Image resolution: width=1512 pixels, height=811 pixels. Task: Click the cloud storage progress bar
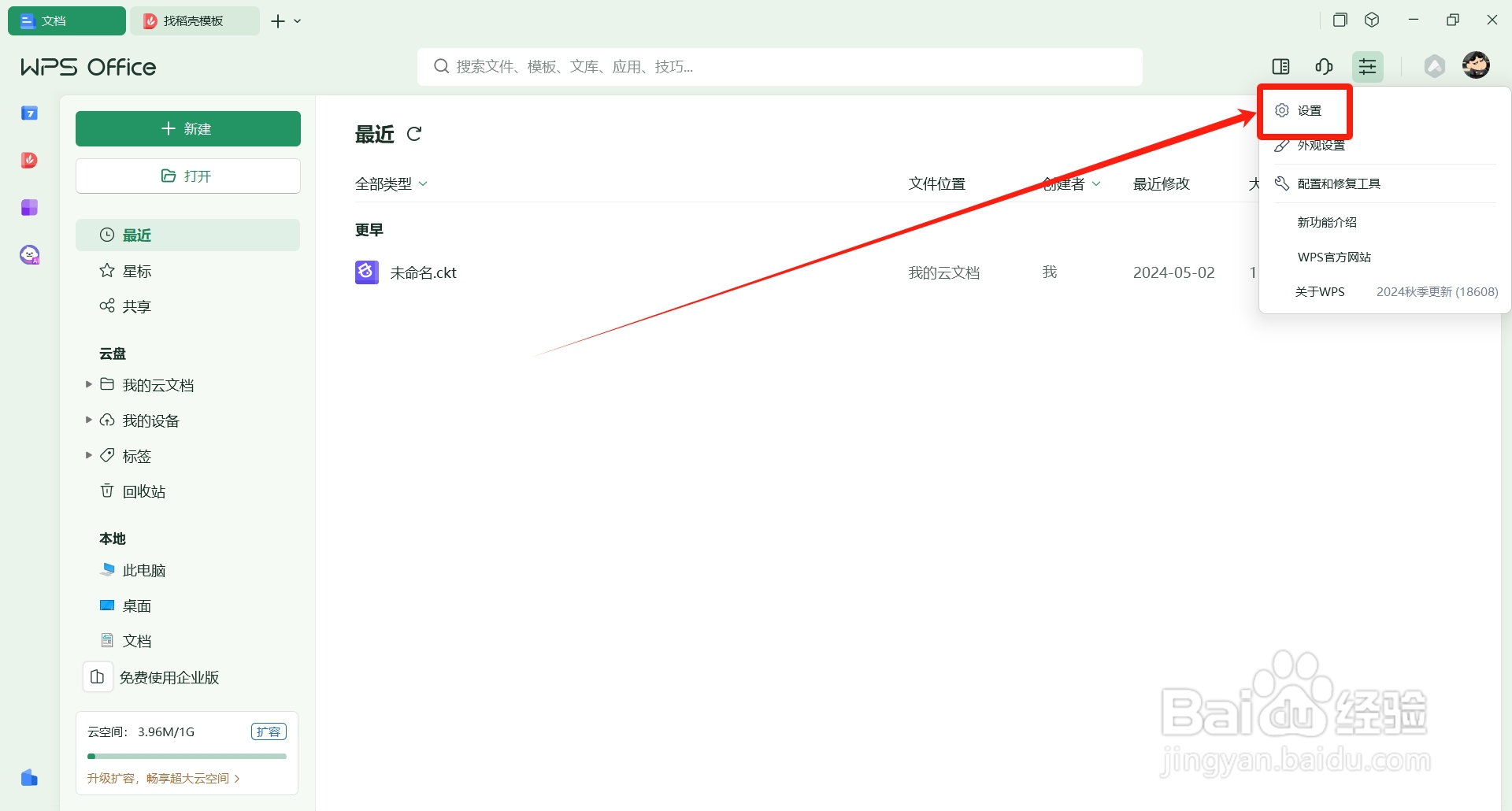pyautogui.click(x=187, y=755)
